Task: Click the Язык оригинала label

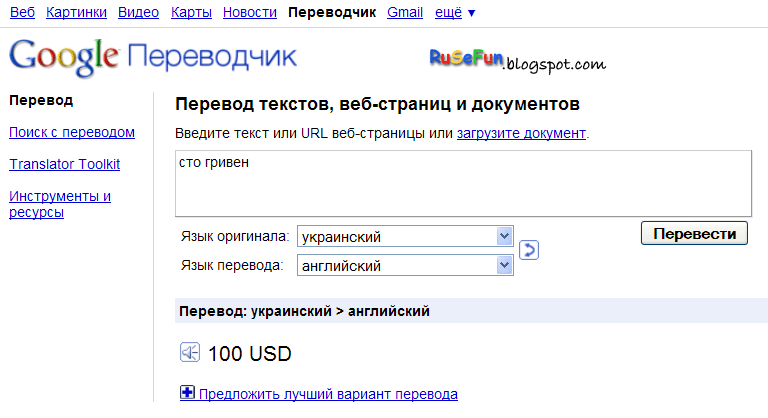Action: pos(235,237)
